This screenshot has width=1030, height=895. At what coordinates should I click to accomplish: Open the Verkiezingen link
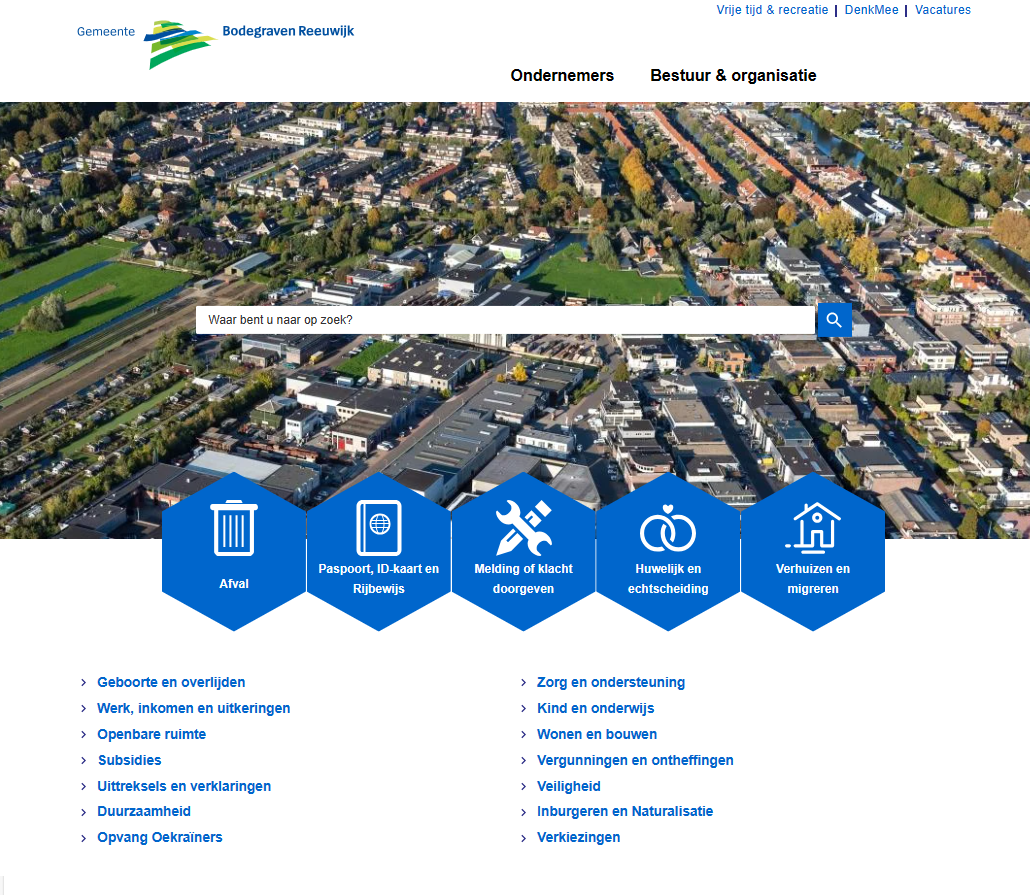point(579,837)
